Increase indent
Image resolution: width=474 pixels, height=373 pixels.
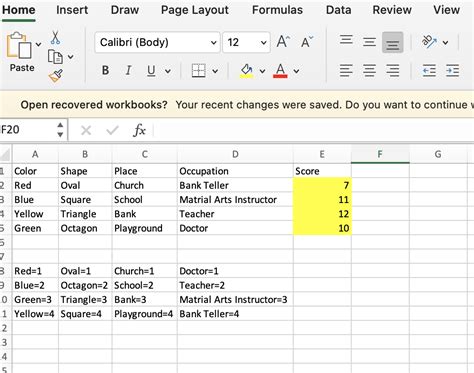point(452,70)
